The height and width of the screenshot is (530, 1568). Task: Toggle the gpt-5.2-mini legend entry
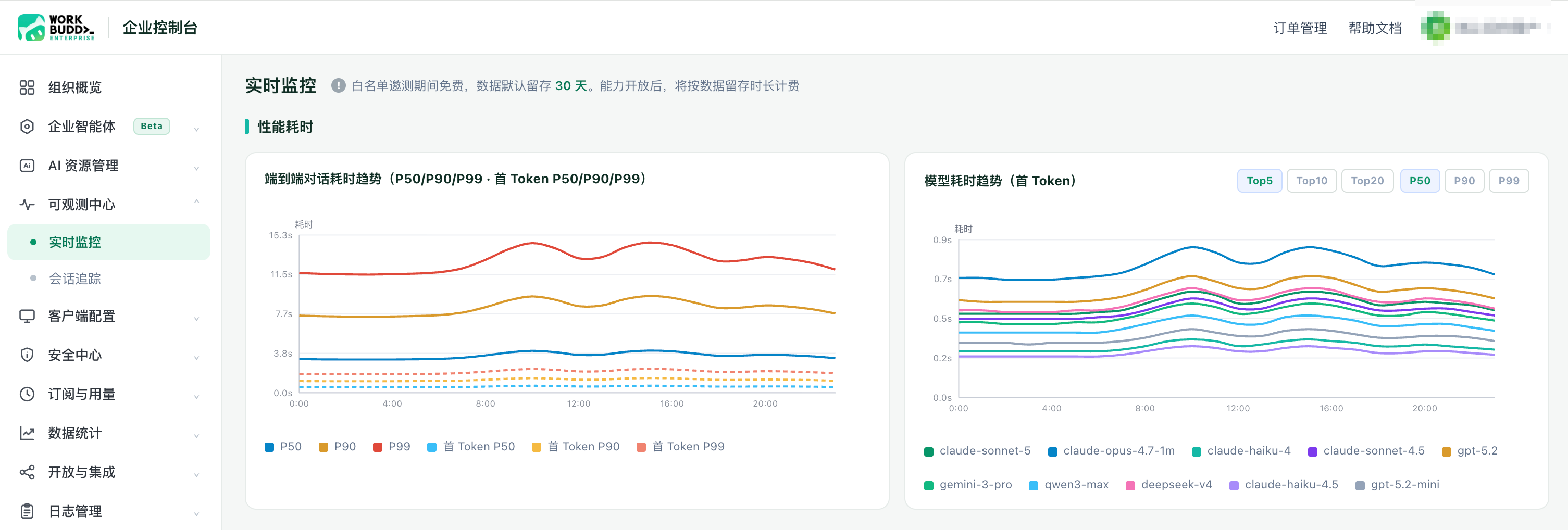pyautogui.click(x=1398, y=485)
